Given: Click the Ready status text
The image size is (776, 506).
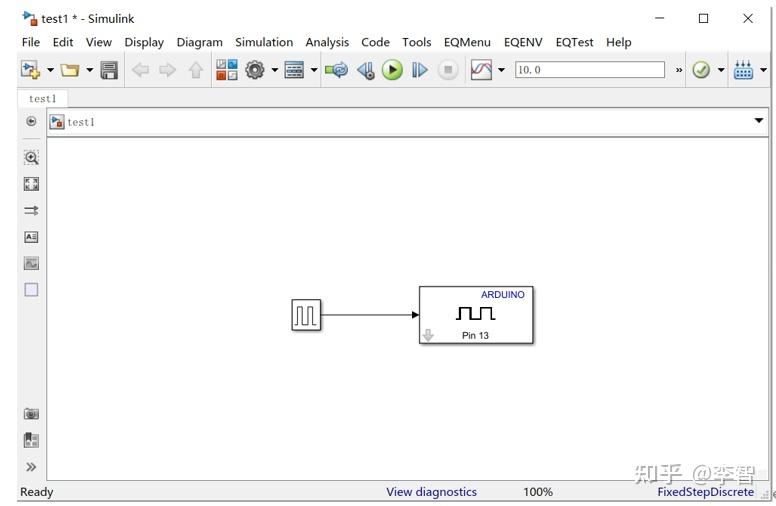Looking at the screenshot, I should tap(37, 492).
